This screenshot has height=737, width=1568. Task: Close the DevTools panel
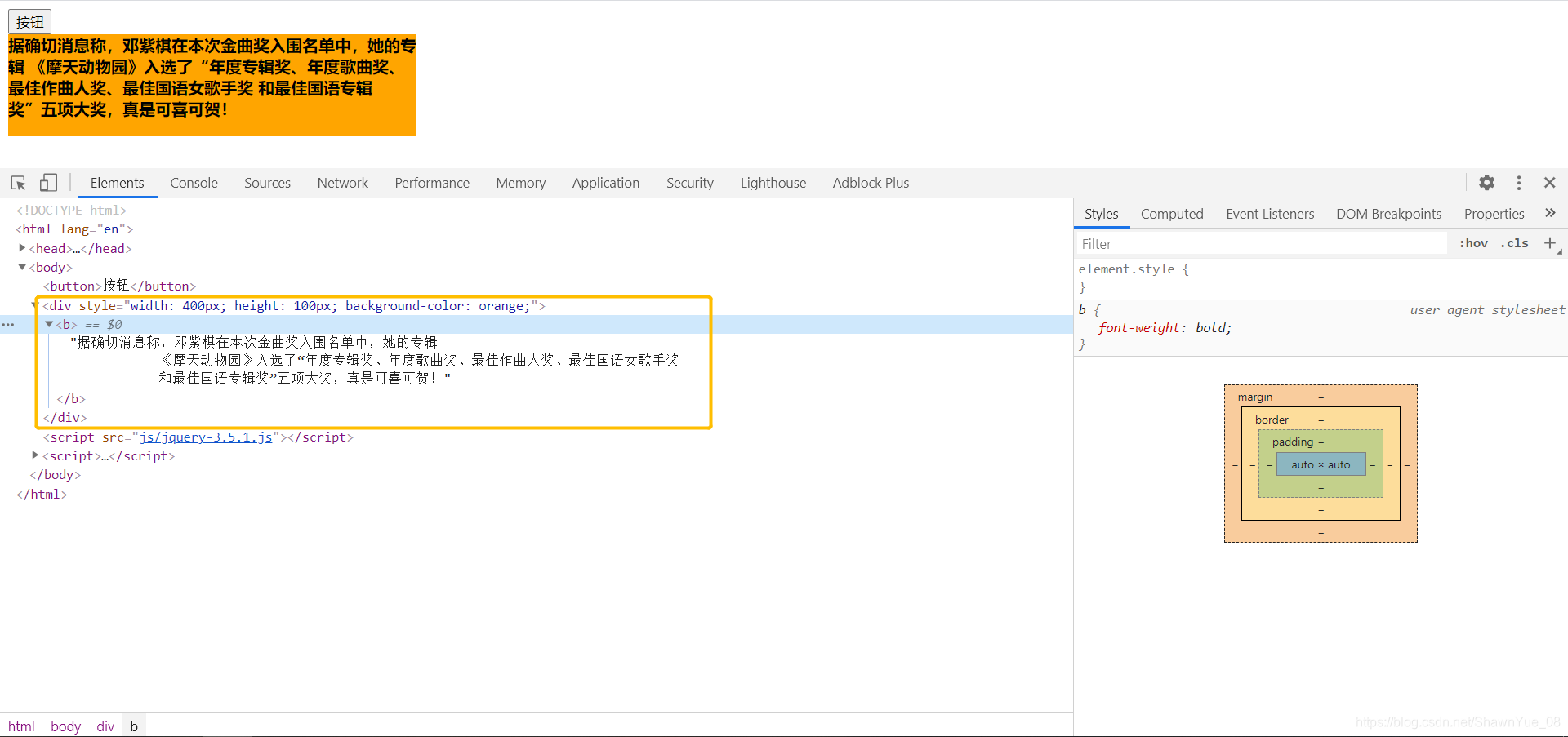pyautogui.click(x=1550, y=183)
